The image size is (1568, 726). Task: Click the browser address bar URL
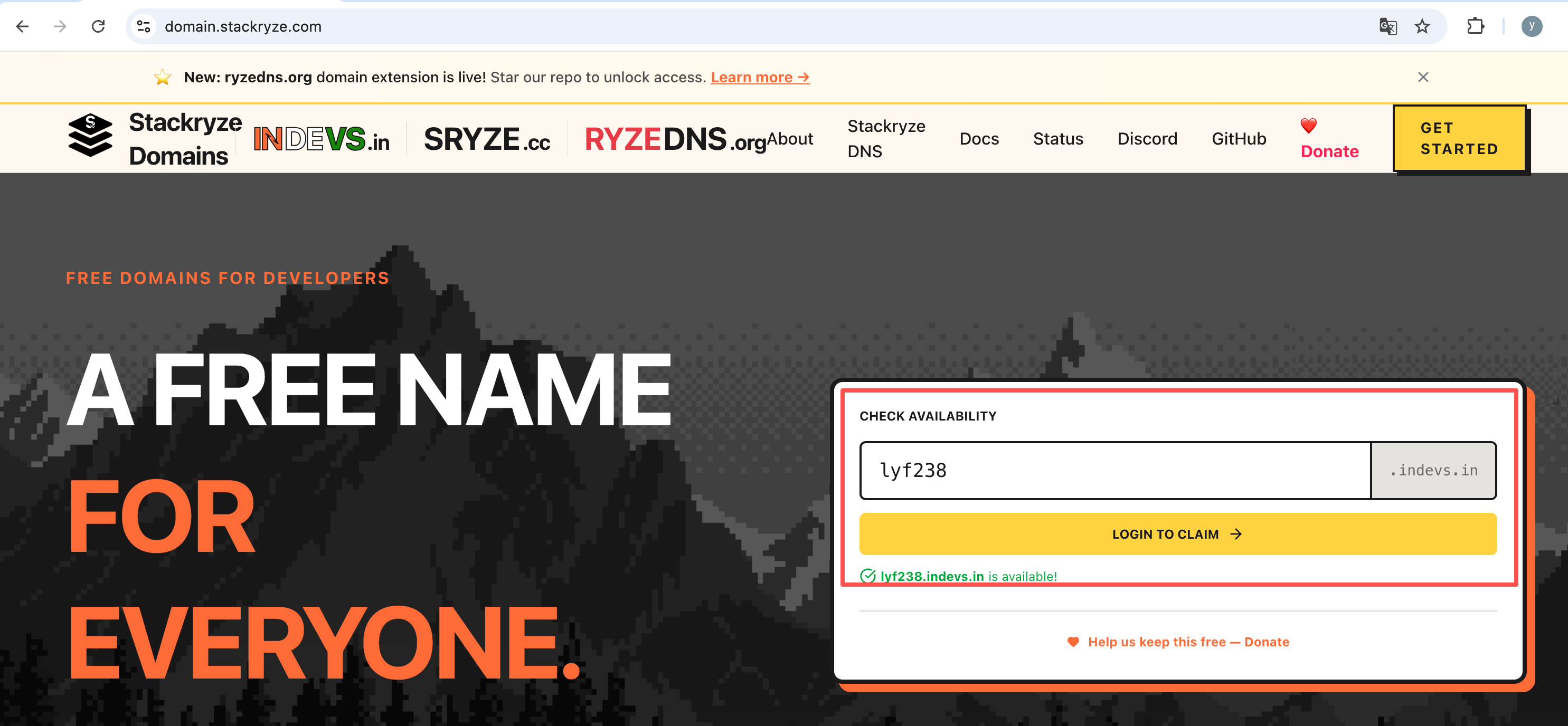[x=243, y=26]
